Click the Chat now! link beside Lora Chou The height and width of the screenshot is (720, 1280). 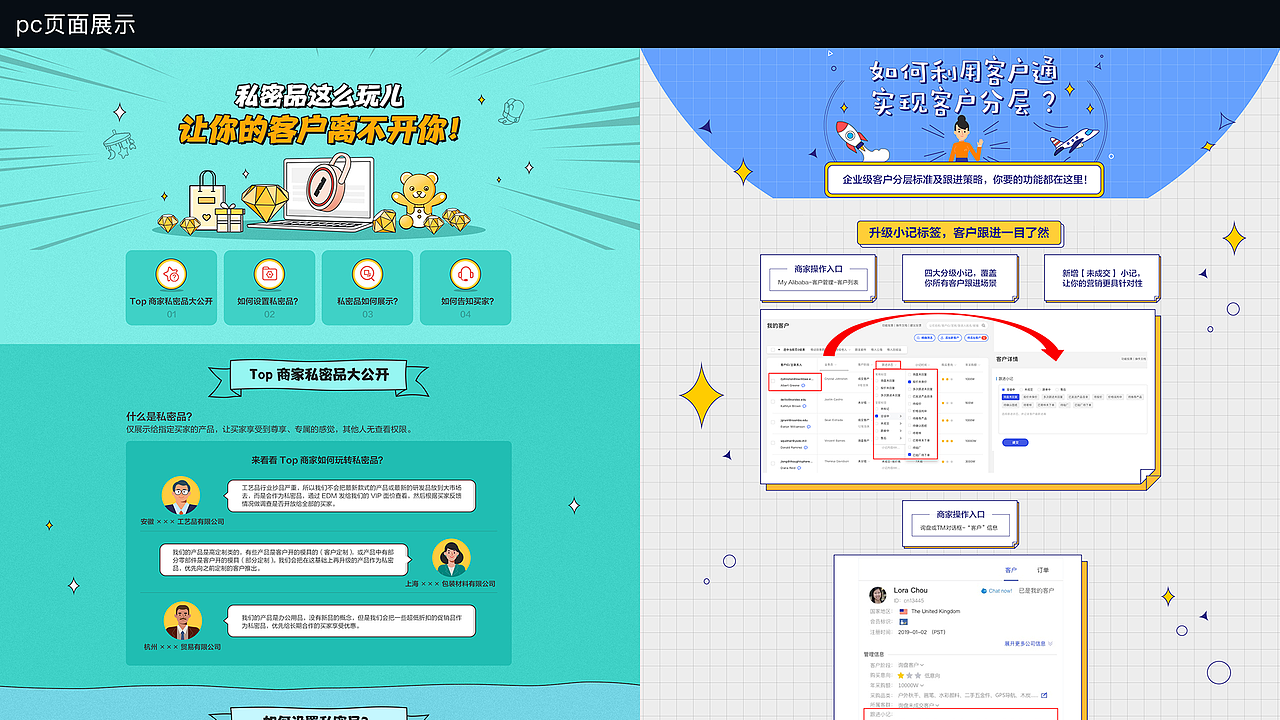(1000, 591)
